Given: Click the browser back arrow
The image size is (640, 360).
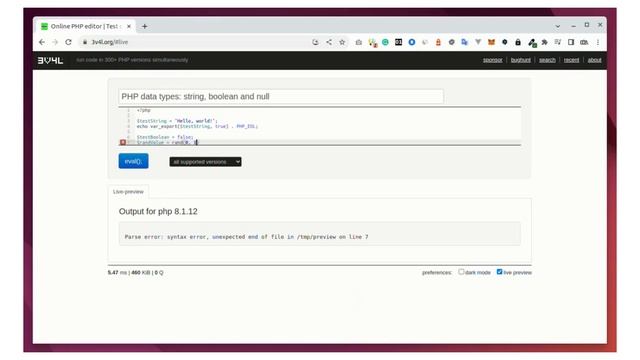Looking at the screenshot, I should tap(42, 42).
